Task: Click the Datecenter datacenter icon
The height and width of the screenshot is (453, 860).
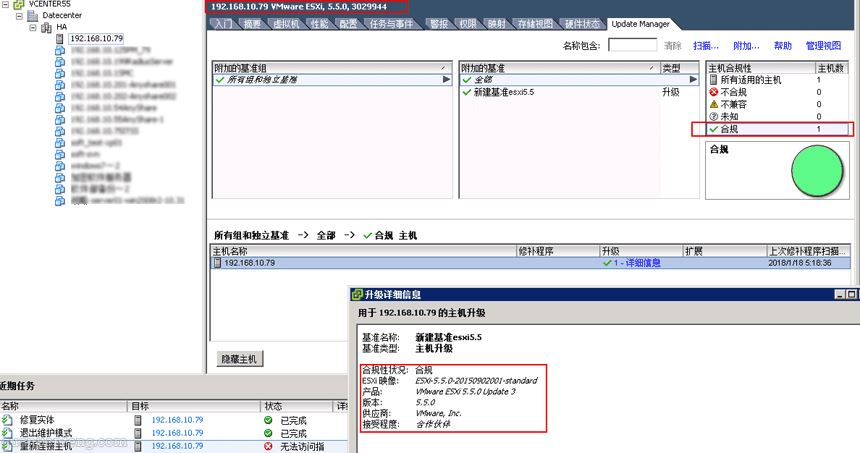Action: click(32, 15)
